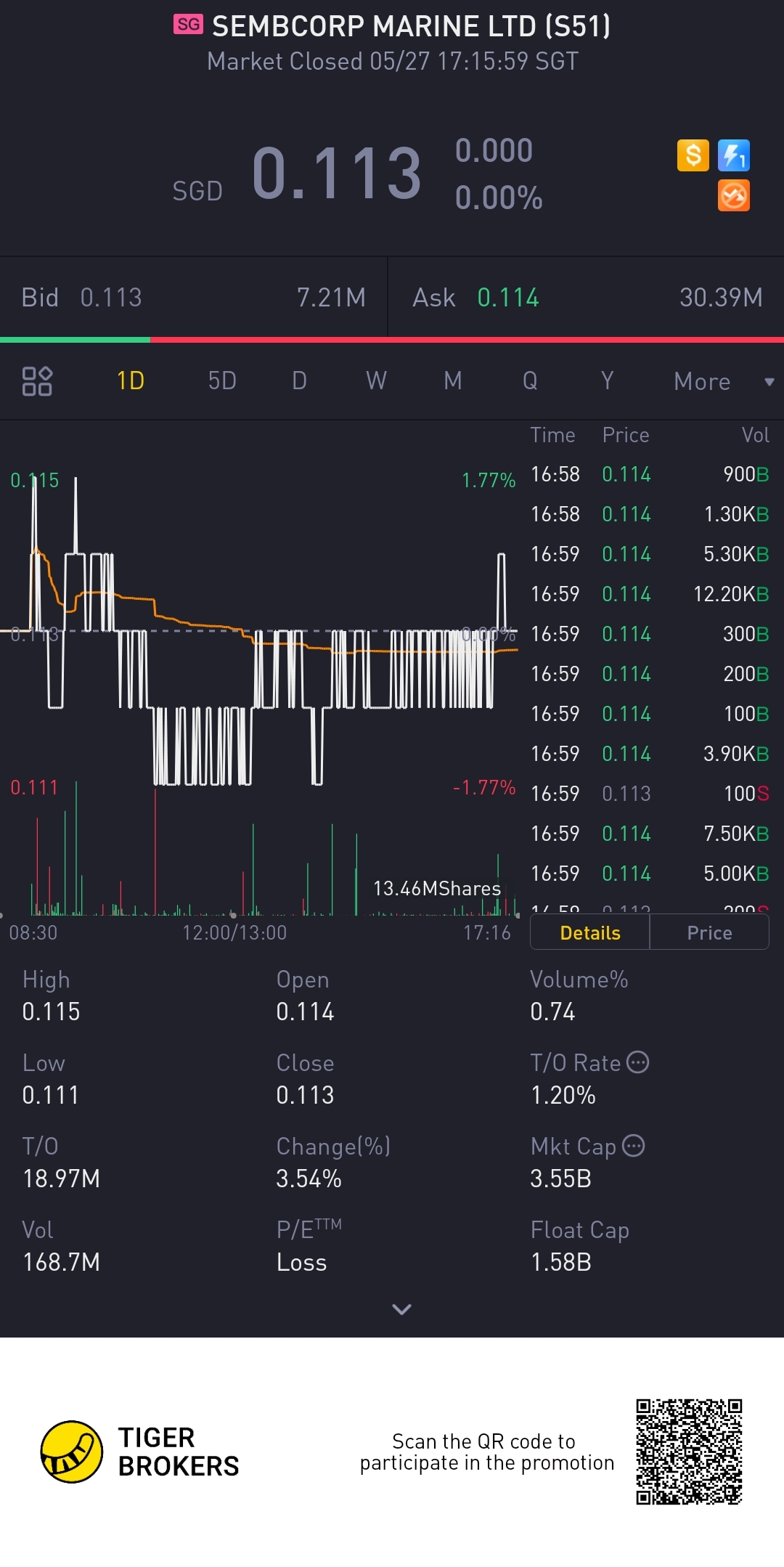Tap Scan the QR code promotion text
The width and height of the screenshot is (784, 1567).
486,1452
